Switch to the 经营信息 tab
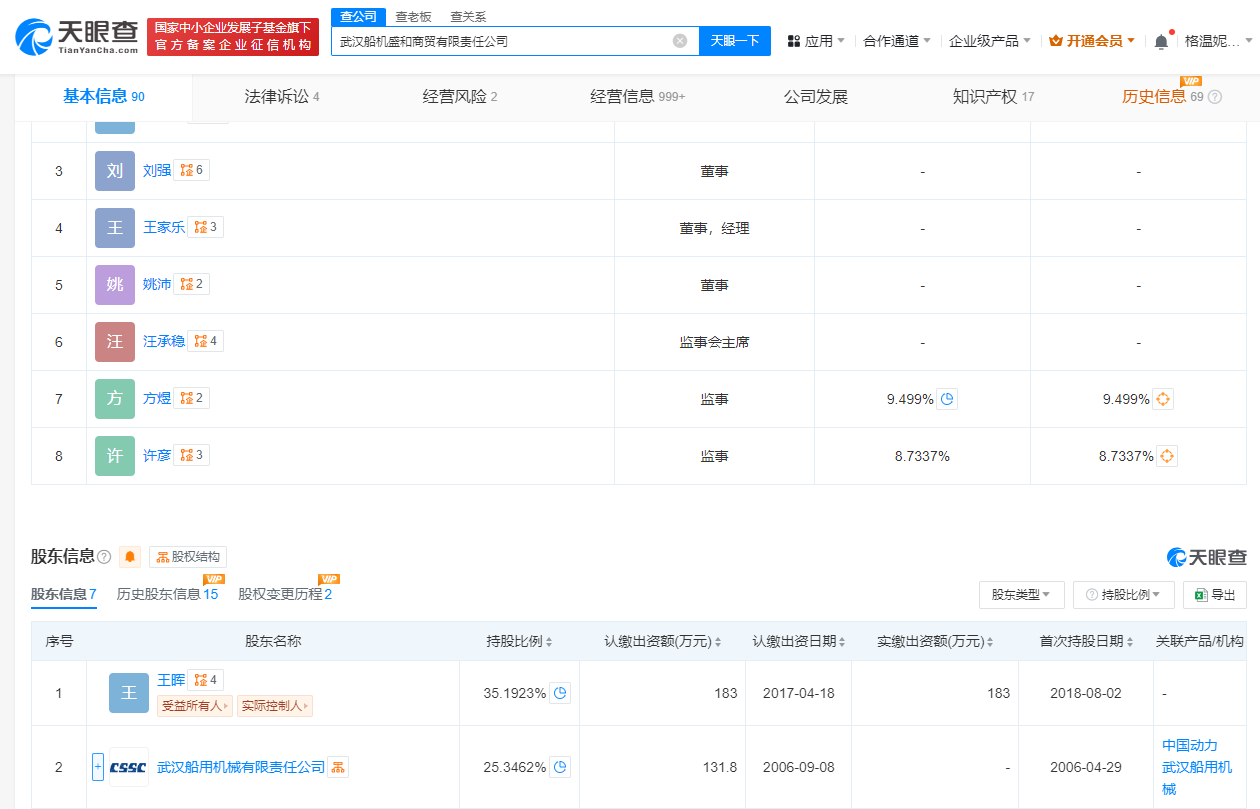The image size is (1260, 809). click(x=638, y=97)
